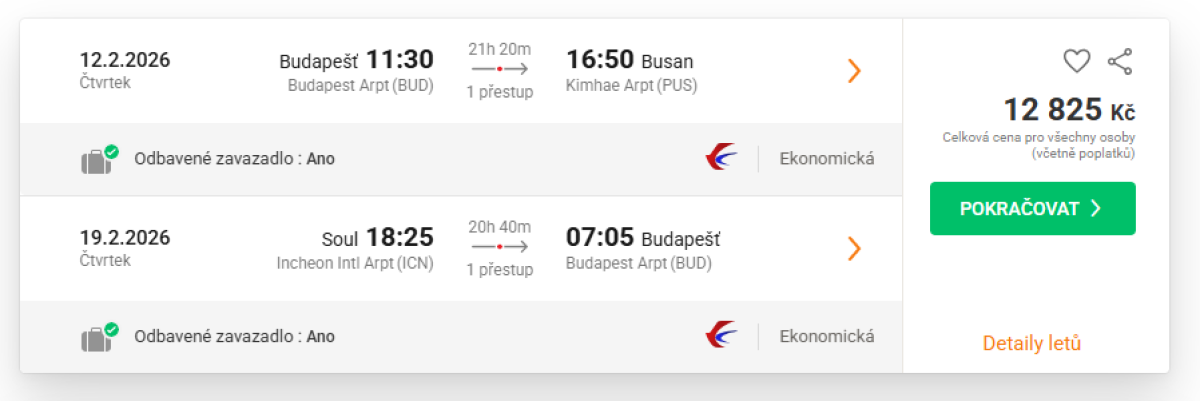Expand the Budapešť to Busan flight chevron
This screenshot has width=1200, height=401.
(854, 71)
